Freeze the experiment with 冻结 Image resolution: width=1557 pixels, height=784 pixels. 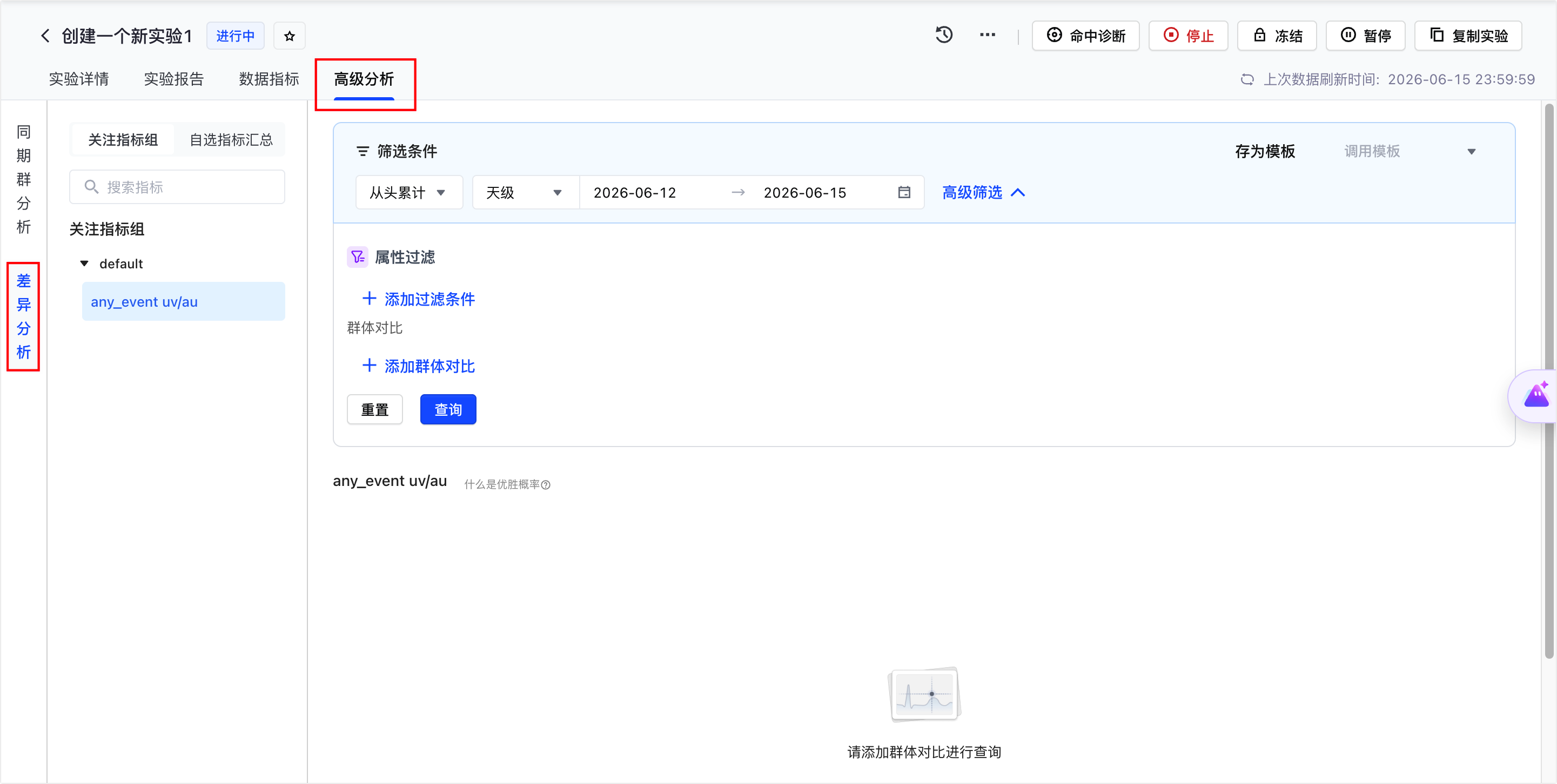point(1277,36)
